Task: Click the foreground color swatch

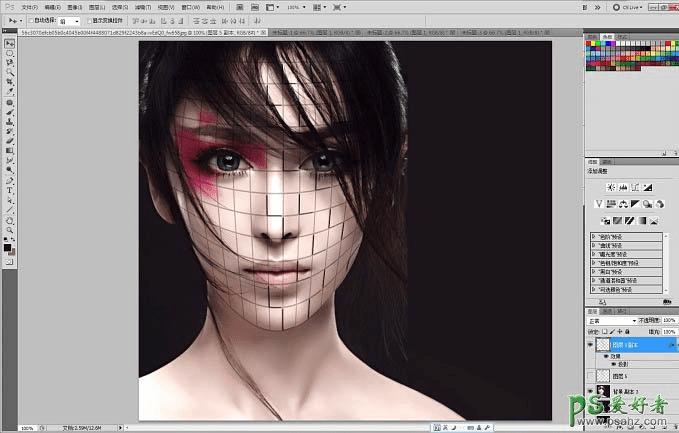Action: (7, 241)
